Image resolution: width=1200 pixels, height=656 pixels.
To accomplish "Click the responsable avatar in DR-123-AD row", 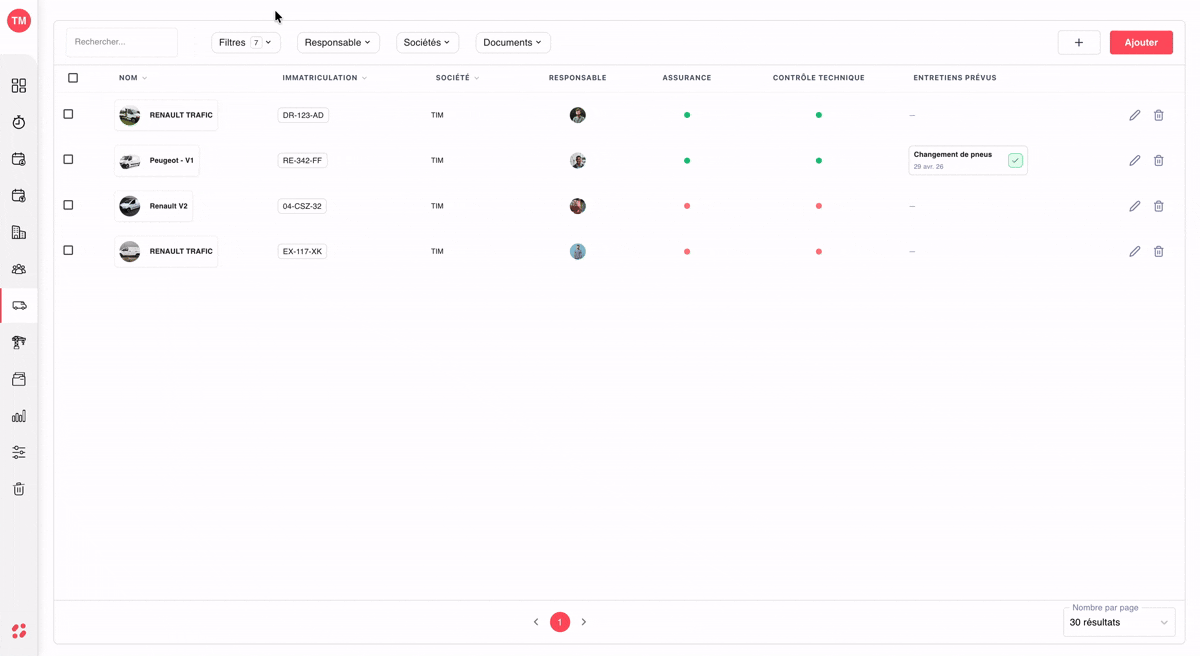I will pos(578,115).
